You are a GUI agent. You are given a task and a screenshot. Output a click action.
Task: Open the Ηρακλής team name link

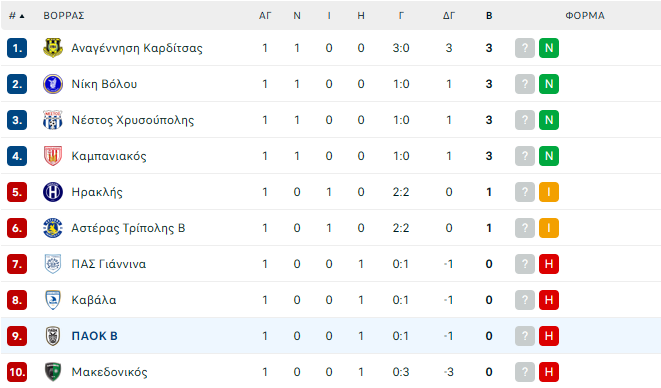click(x=97, y=192)
